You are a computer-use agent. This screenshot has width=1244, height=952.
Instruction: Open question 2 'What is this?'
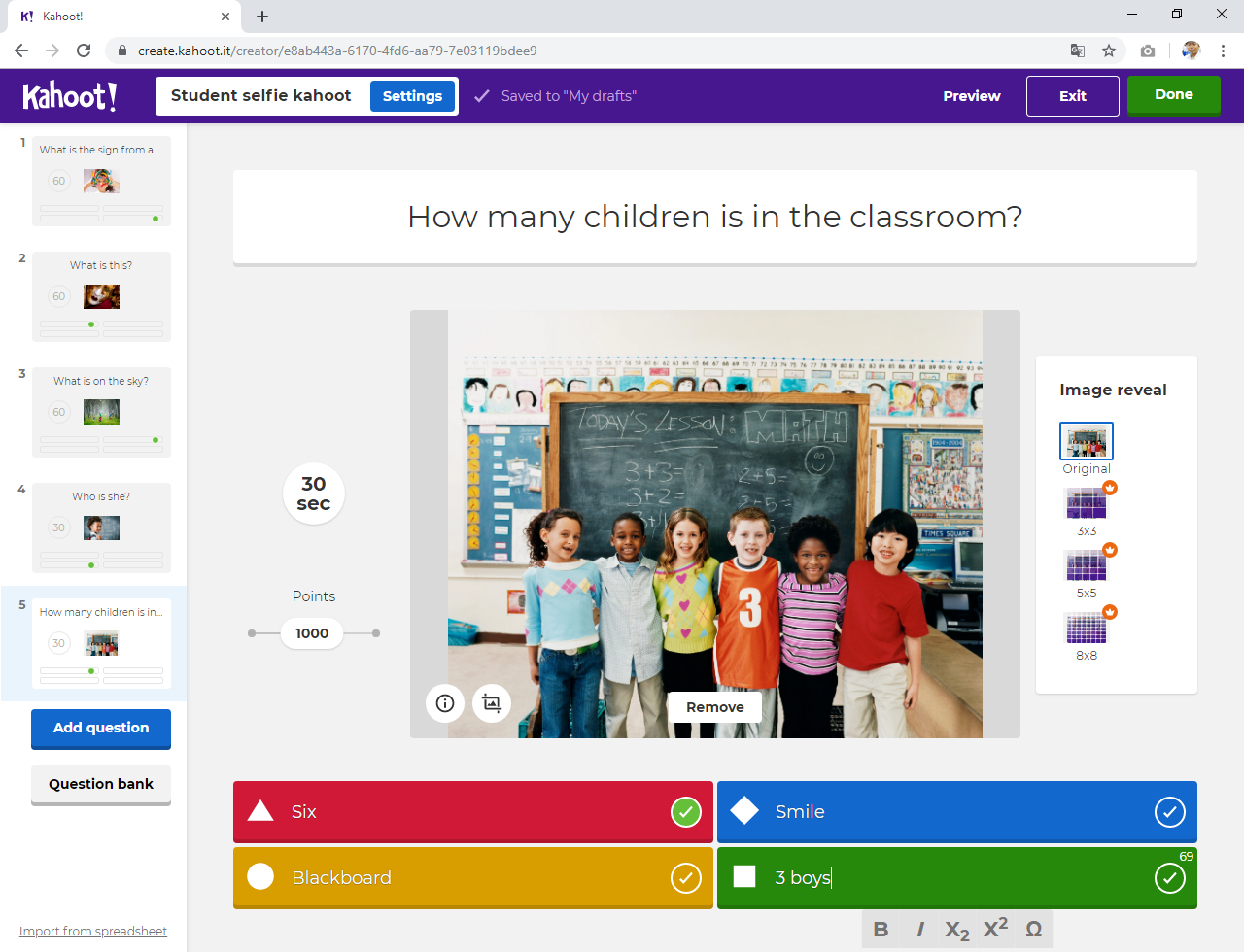tap(101, 296)
